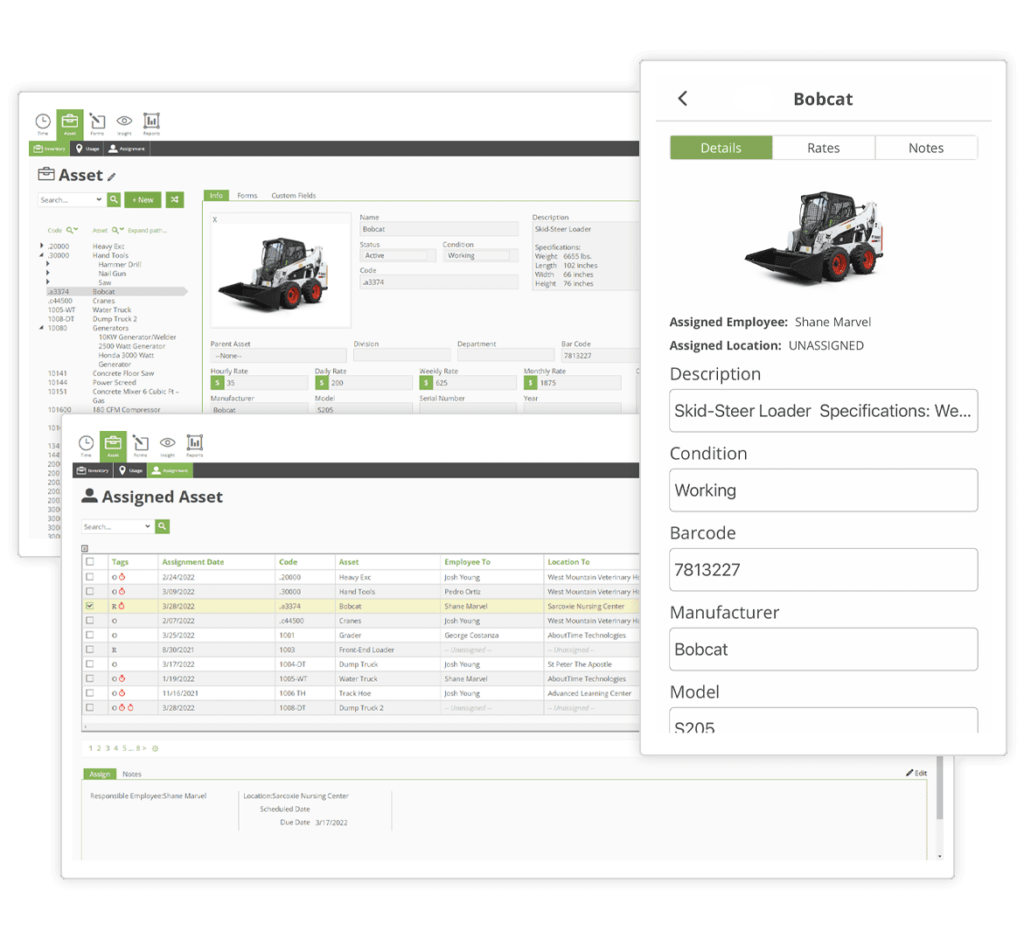Uncheck the Bobcat row checkbox
The image size is (1024, 938).
[89, 606]
